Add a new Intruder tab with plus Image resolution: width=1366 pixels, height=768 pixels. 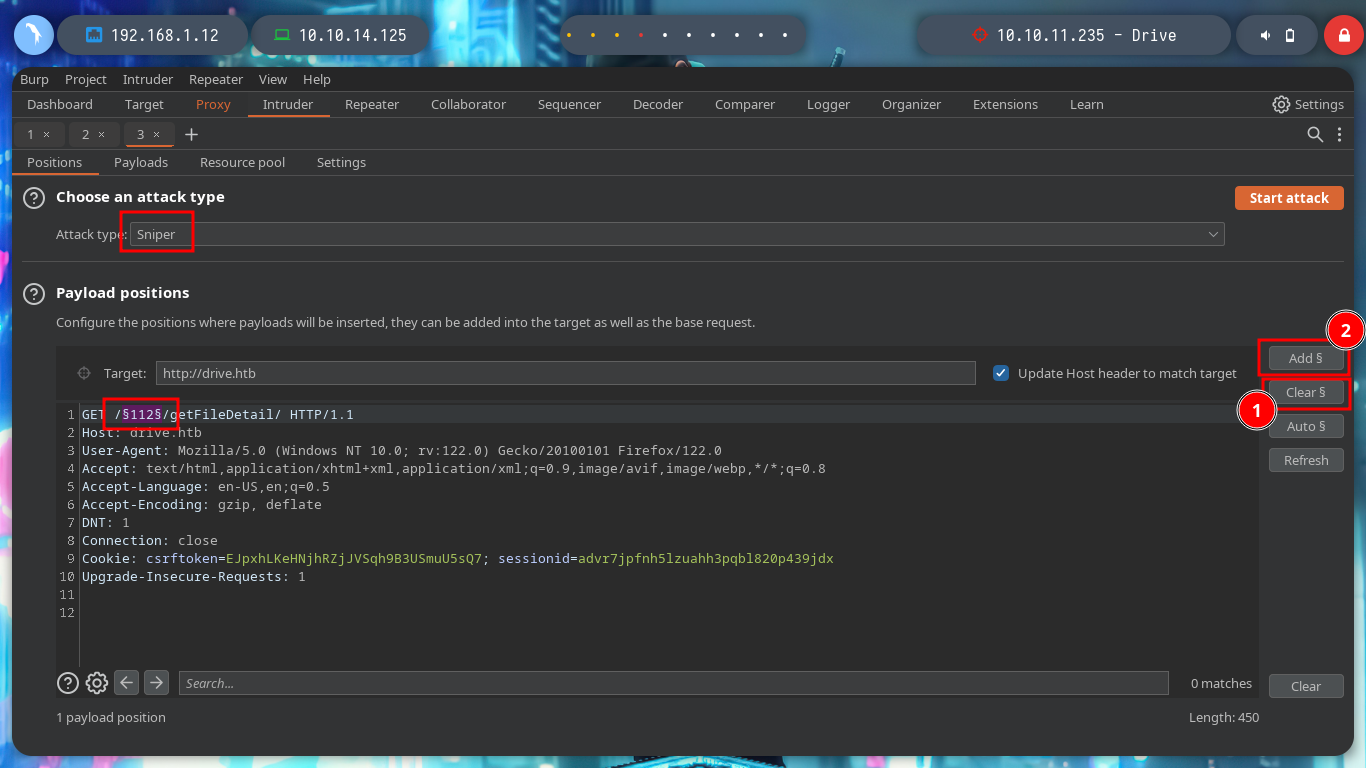tap(192, 134)
